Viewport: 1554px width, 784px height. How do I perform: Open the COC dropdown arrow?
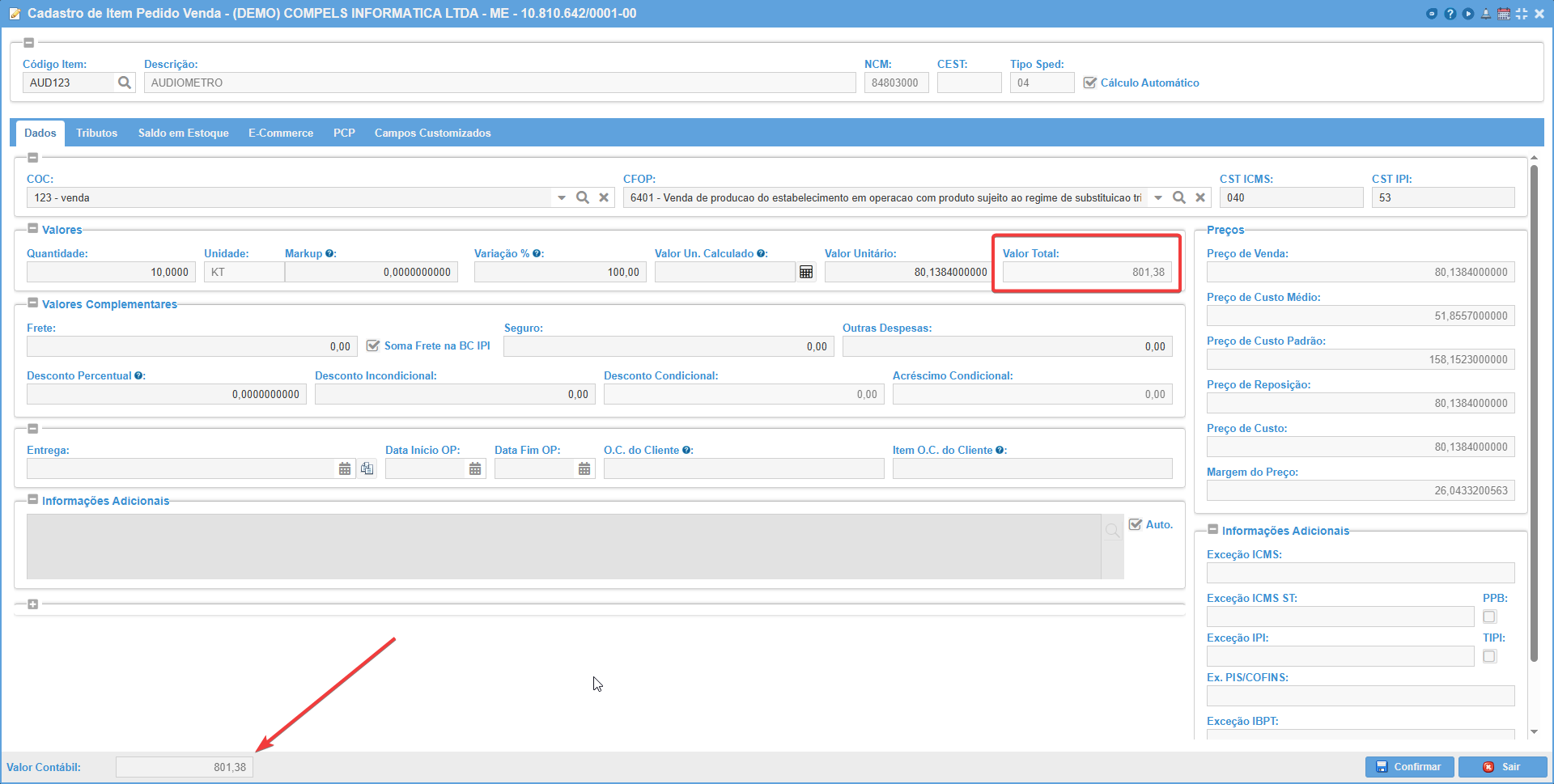tap(562, 197)
